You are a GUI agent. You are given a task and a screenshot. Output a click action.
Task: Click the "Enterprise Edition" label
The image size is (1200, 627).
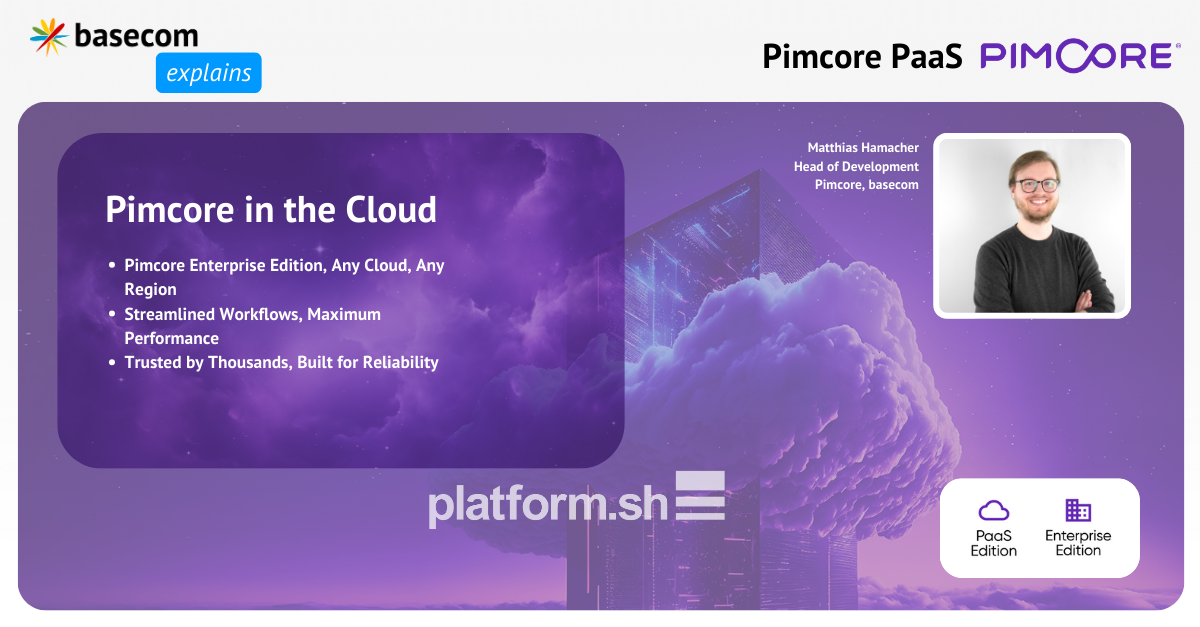1078,543
